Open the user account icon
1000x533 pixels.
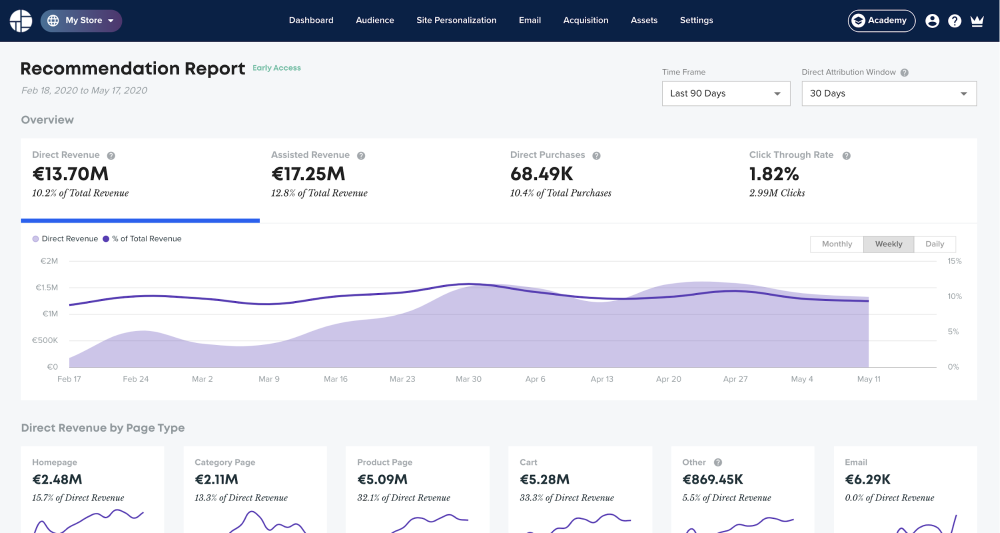[932, 21]
